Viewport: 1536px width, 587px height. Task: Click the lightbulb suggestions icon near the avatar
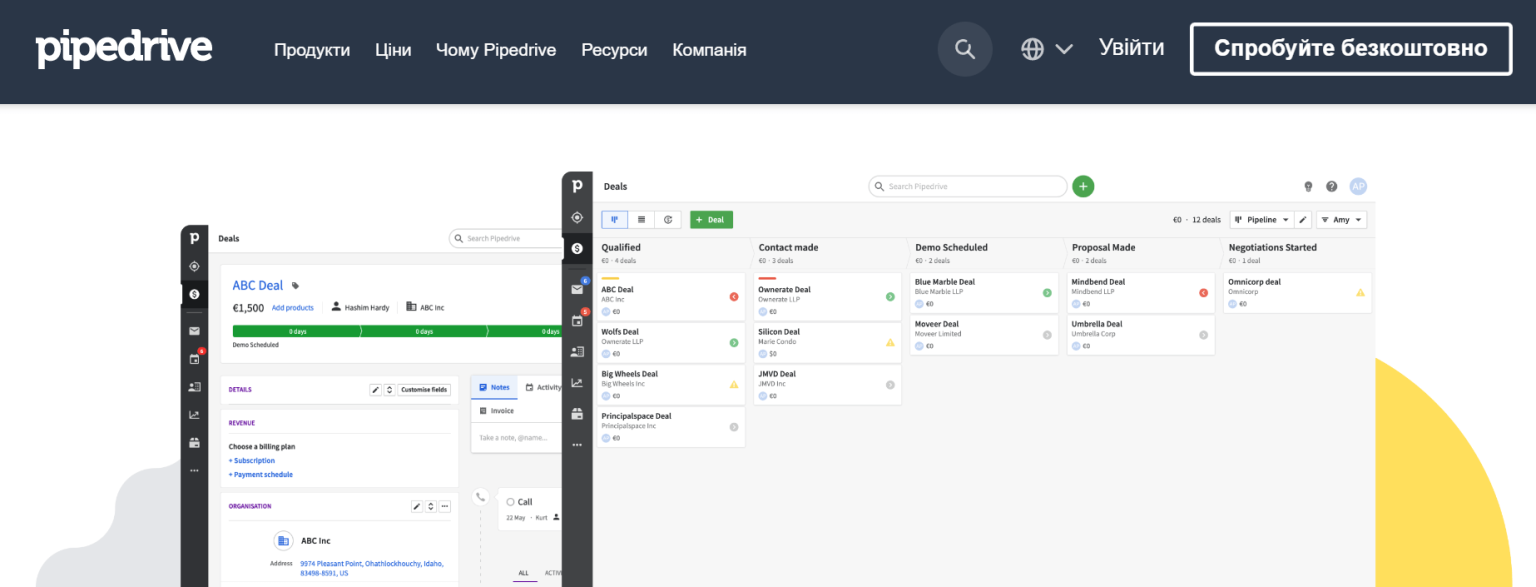click(x=1307, y=186)
